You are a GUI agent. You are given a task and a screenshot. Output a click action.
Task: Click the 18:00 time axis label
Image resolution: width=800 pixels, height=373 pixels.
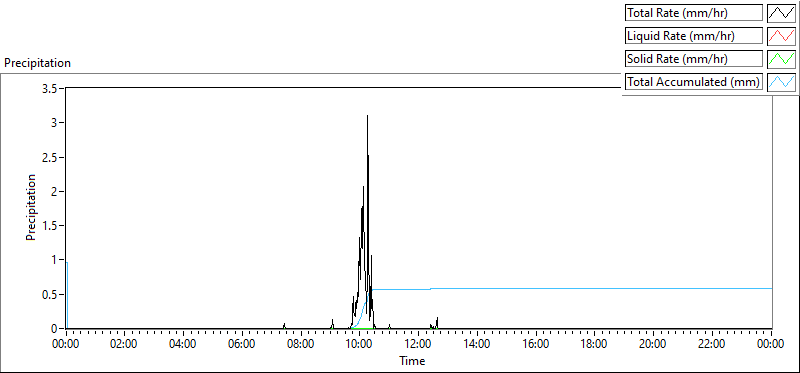[595, 344]
